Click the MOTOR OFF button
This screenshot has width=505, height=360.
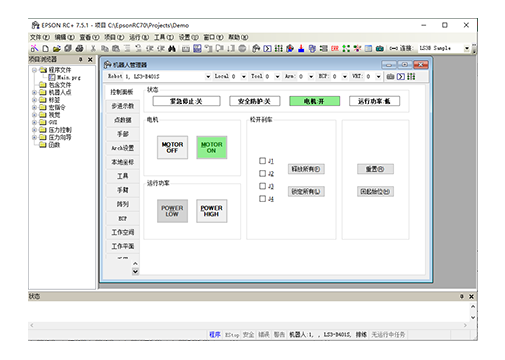(172, 147)
